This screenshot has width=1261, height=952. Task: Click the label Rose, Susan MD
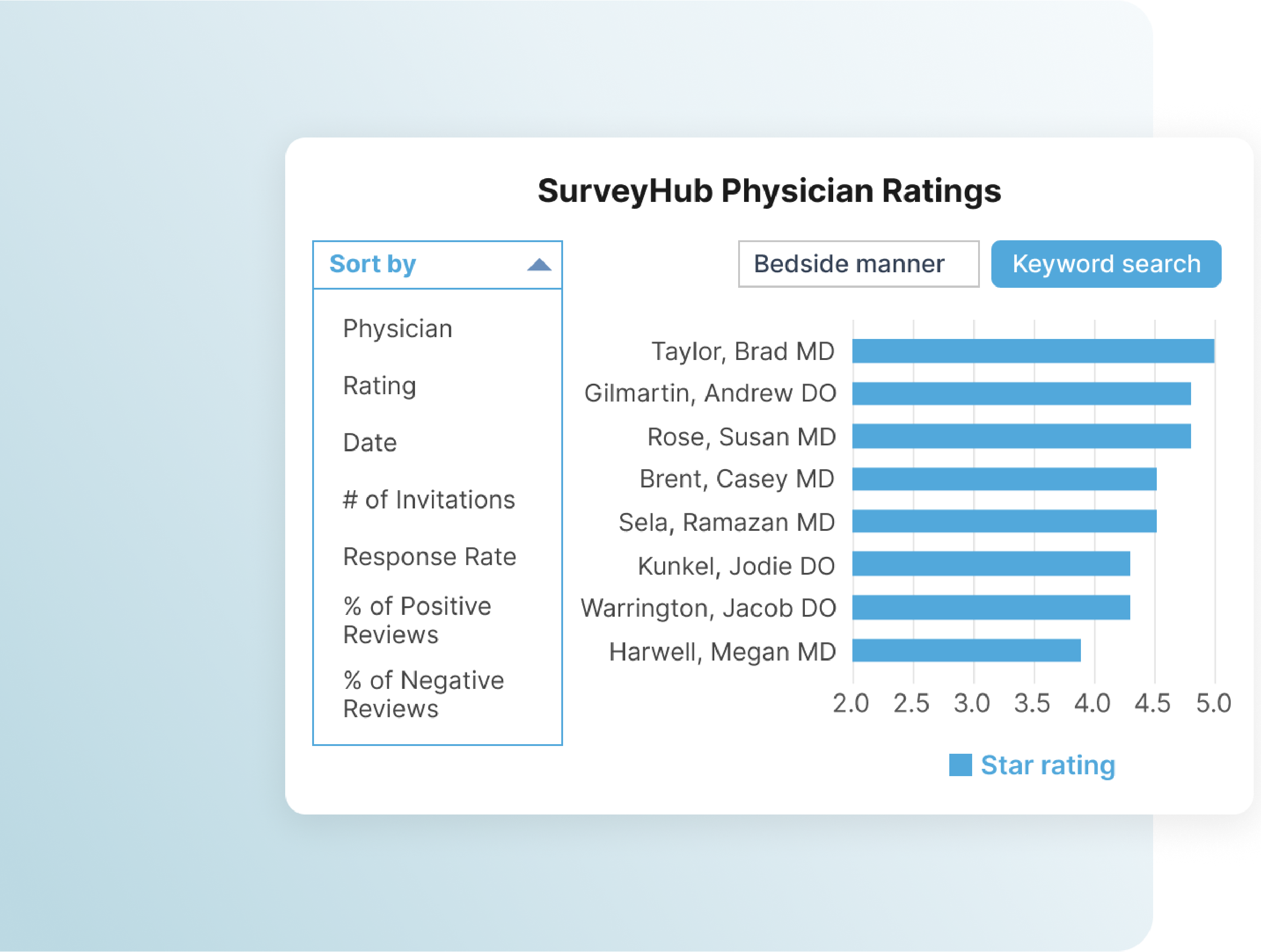[x=740, y=436]
